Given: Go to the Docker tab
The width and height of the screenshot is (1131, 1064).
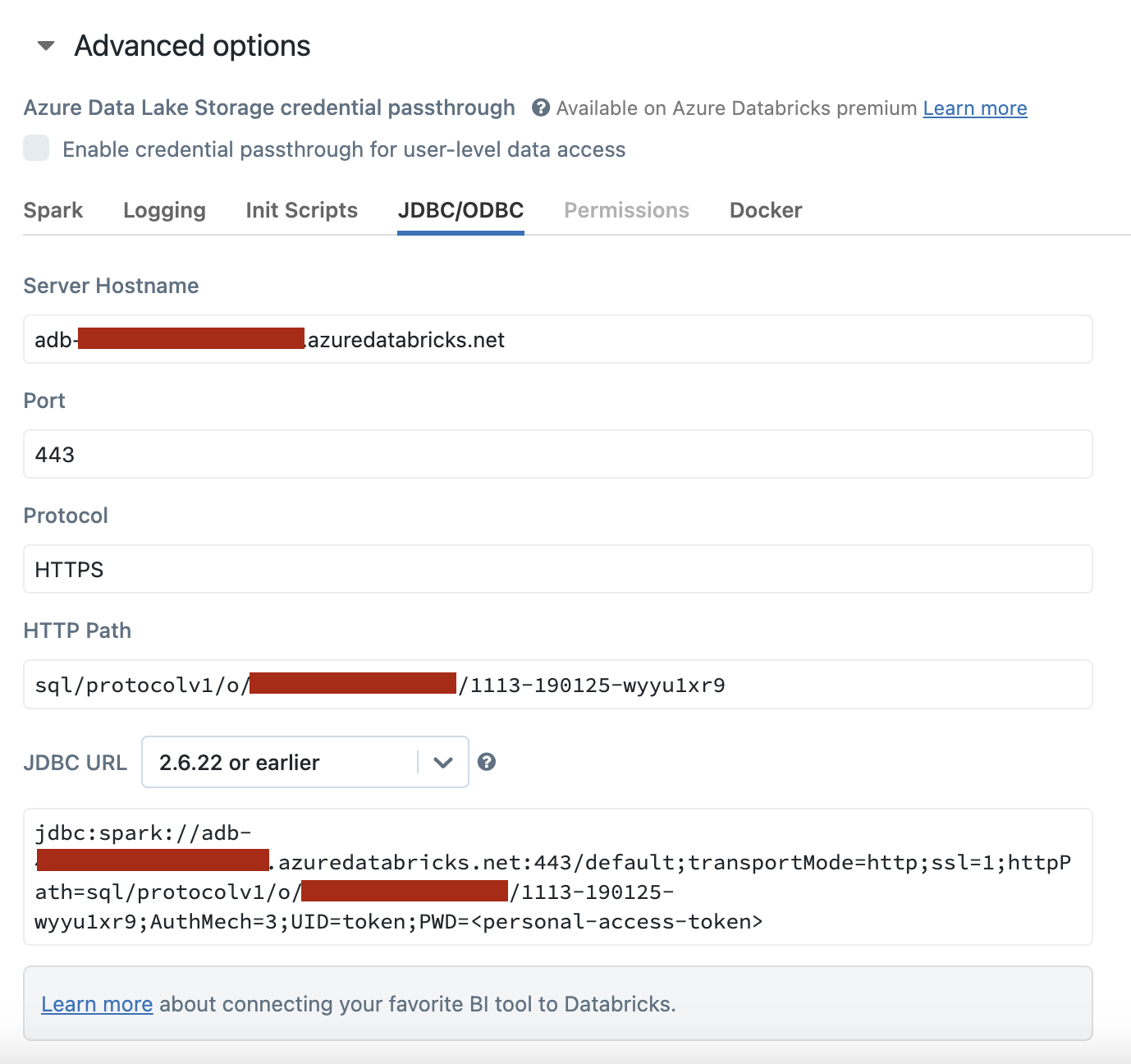Looking at the screenshot, I should [766, 210].
